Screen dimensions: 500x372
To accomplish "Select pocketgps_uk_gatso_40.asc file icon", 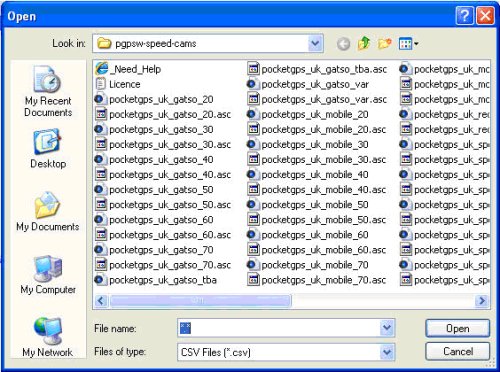I will tap(101, 174).
